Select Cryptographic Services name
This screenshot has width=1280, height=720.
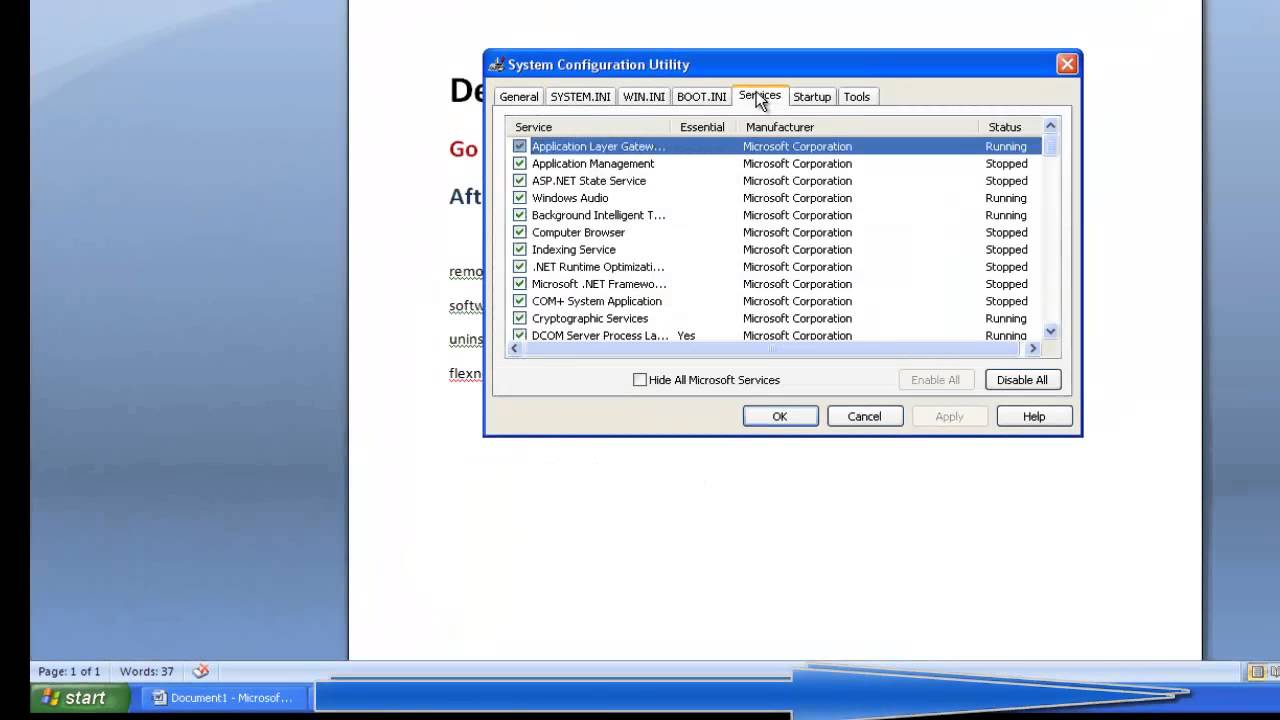coord(590,318)
